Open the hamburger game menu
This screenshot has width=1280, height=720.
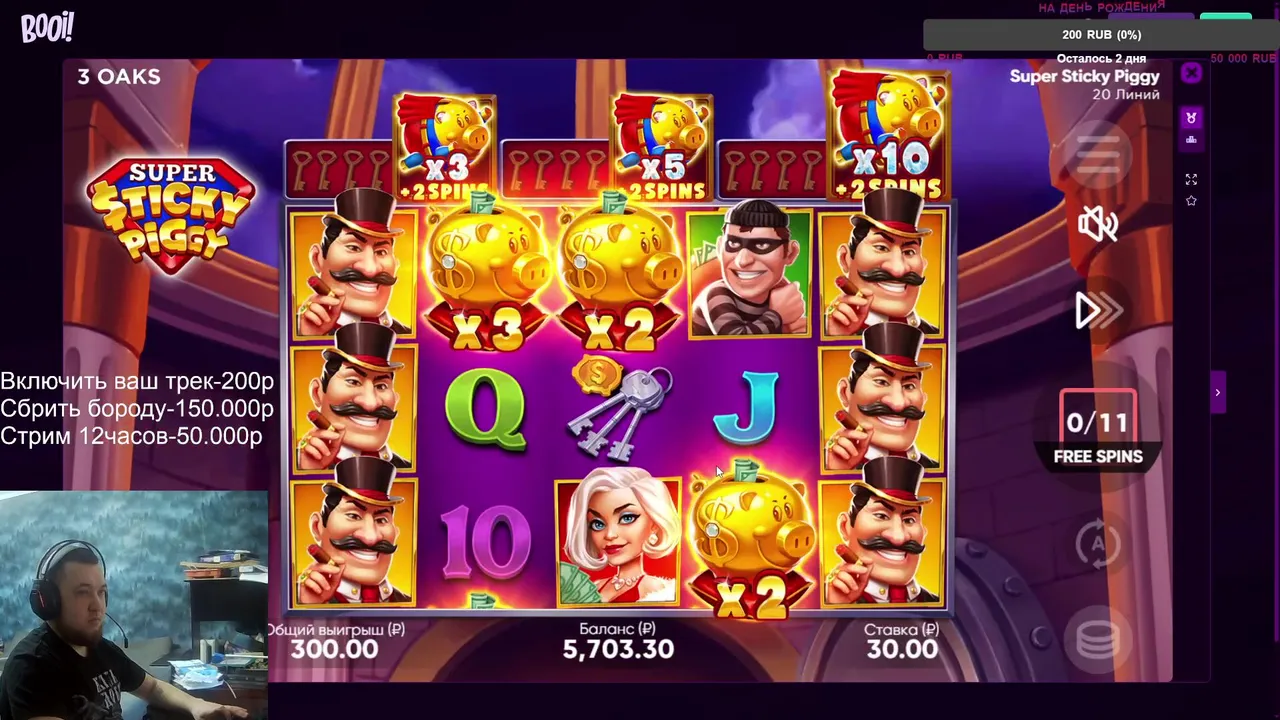pos(1097,152)
